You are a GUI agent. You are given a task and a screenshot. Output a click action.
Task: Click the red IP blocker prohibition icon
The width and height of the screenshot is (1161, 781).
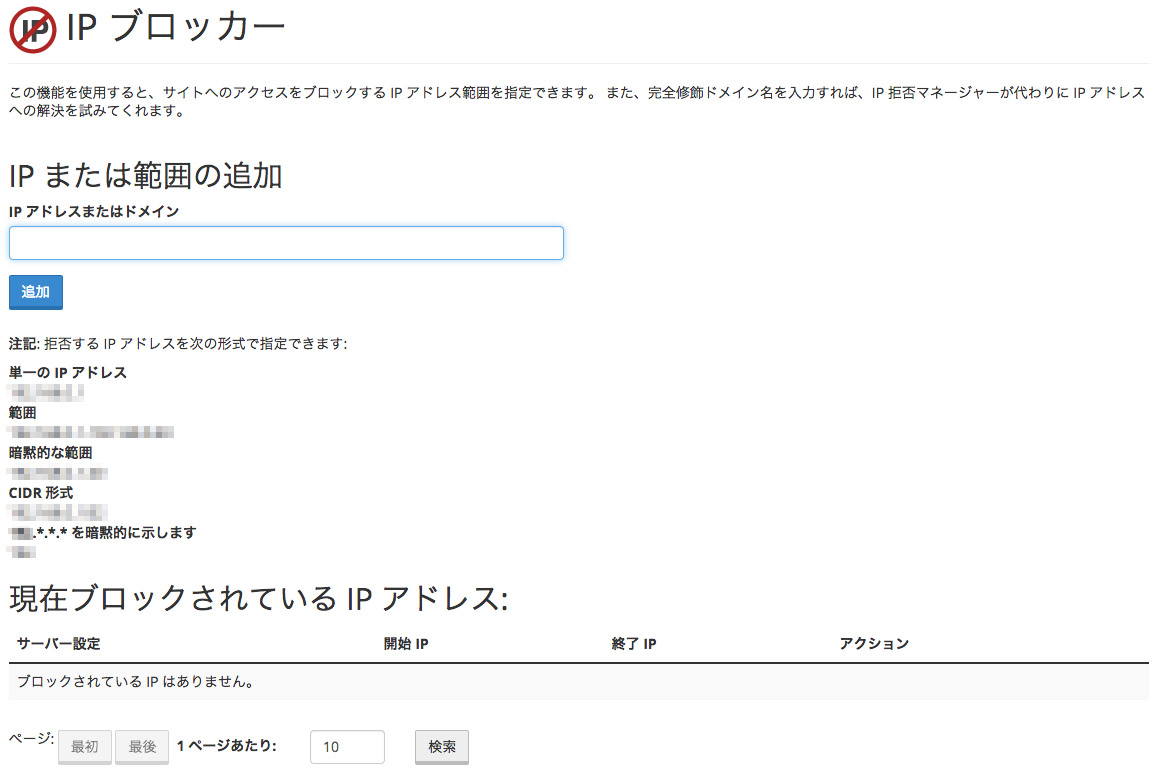pos(33,29)
